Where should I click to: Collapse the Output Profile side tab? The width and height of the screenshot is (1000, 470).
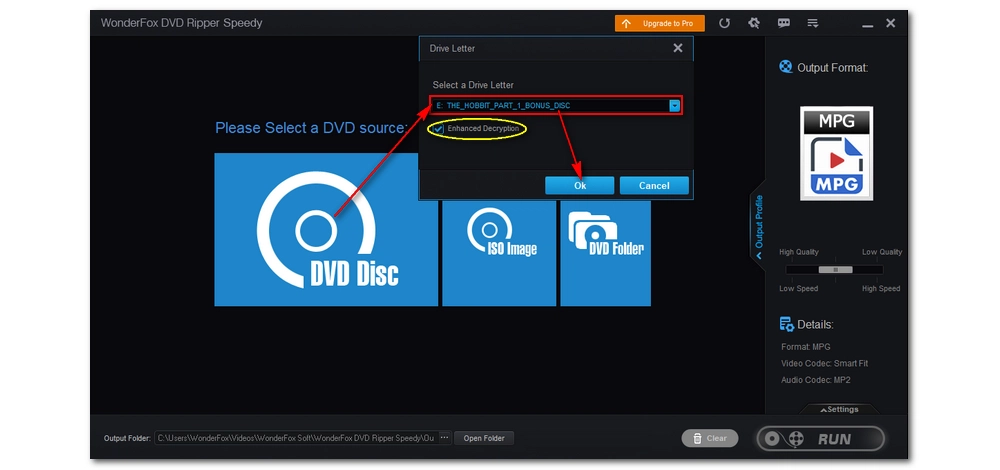coord(758,226)
